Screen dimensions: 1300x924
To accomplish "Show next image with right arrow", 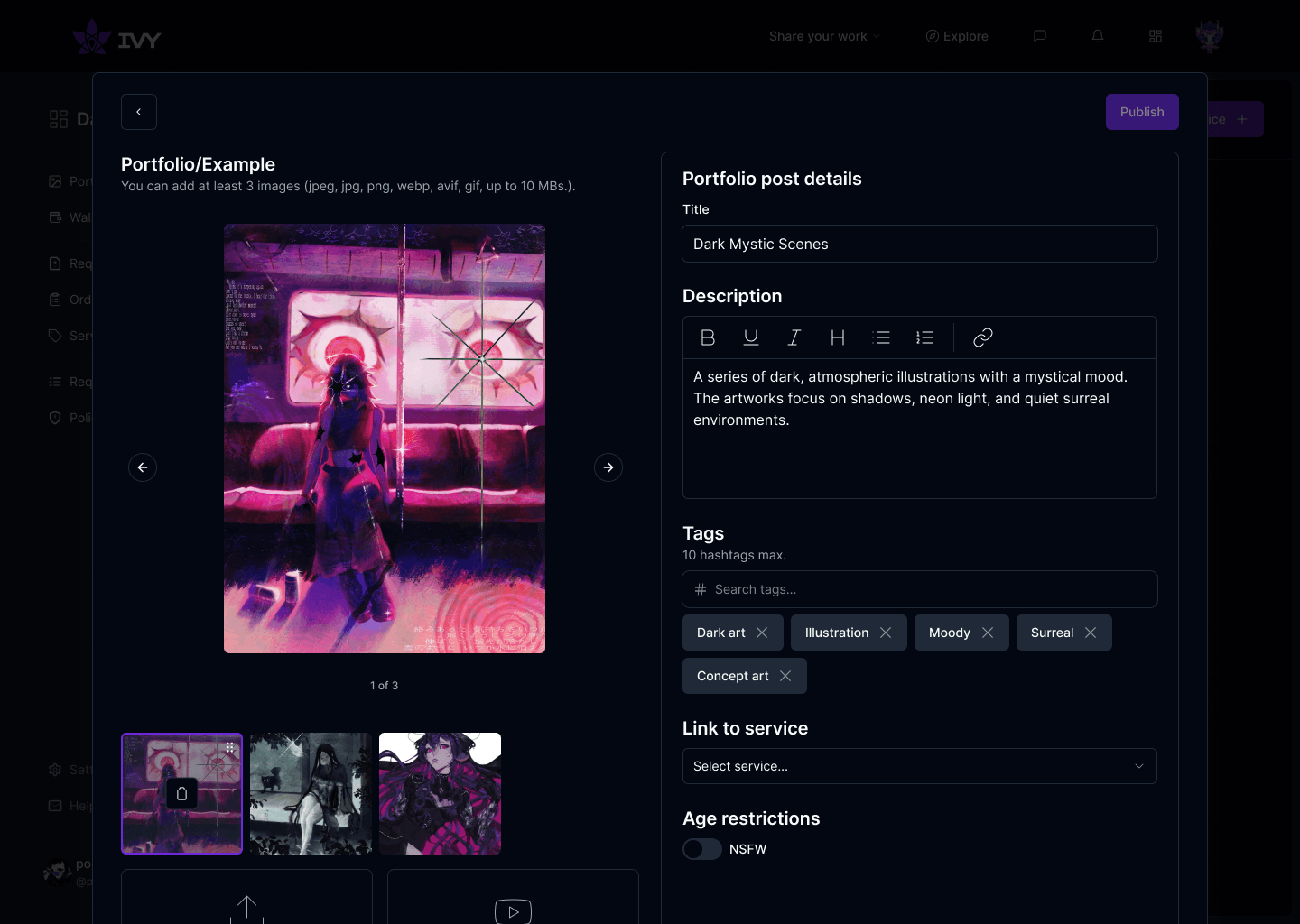I will click(x=608, y=467).
